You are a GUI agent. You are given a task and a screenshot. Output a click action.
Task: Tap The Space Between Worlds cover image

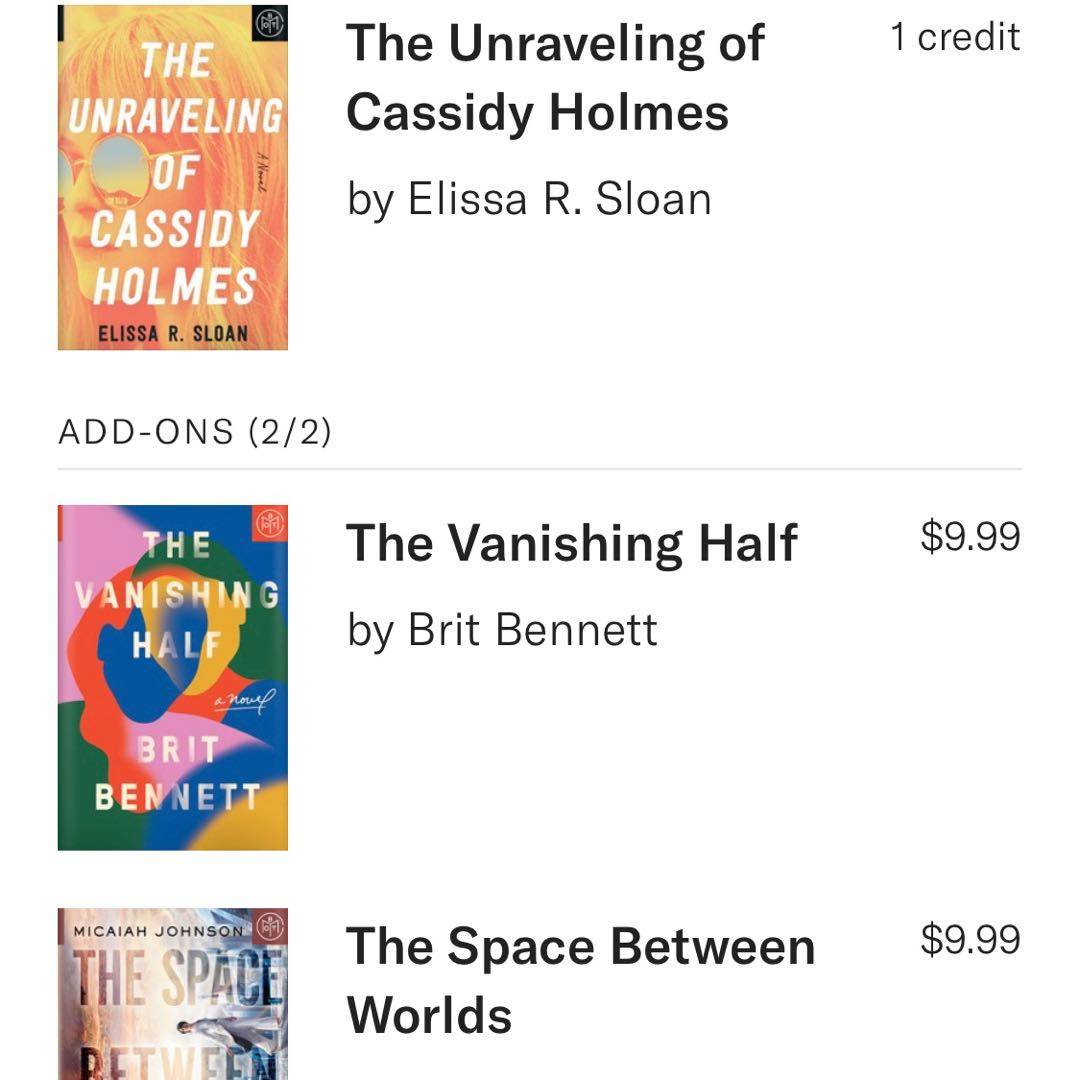tap(173, 994)
